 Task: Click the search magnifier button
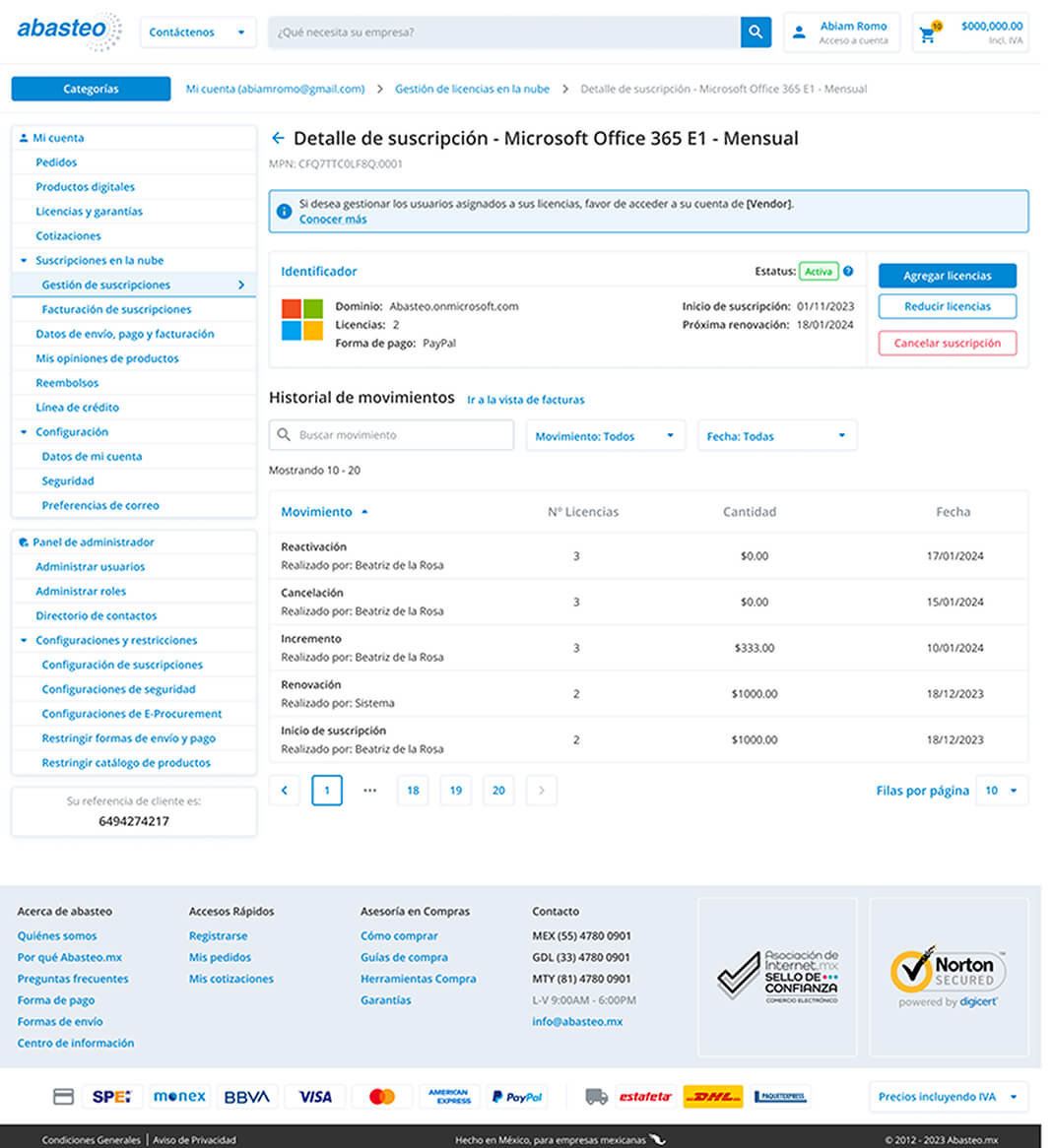[755, 32]
